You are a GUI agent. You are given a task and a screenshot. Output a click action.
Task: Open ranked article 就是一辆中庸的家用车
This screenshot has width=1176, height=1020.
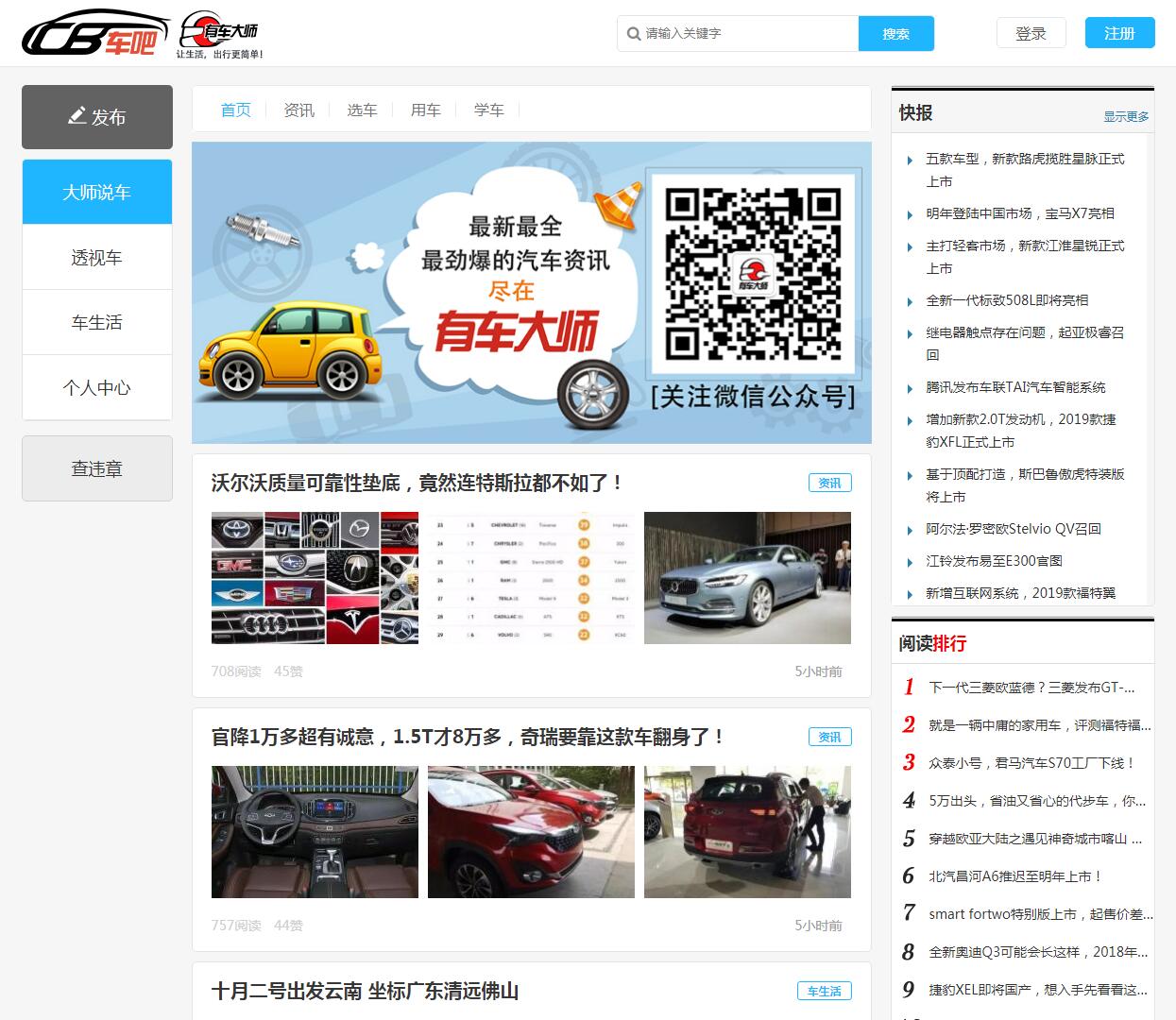click(1040, 725)
